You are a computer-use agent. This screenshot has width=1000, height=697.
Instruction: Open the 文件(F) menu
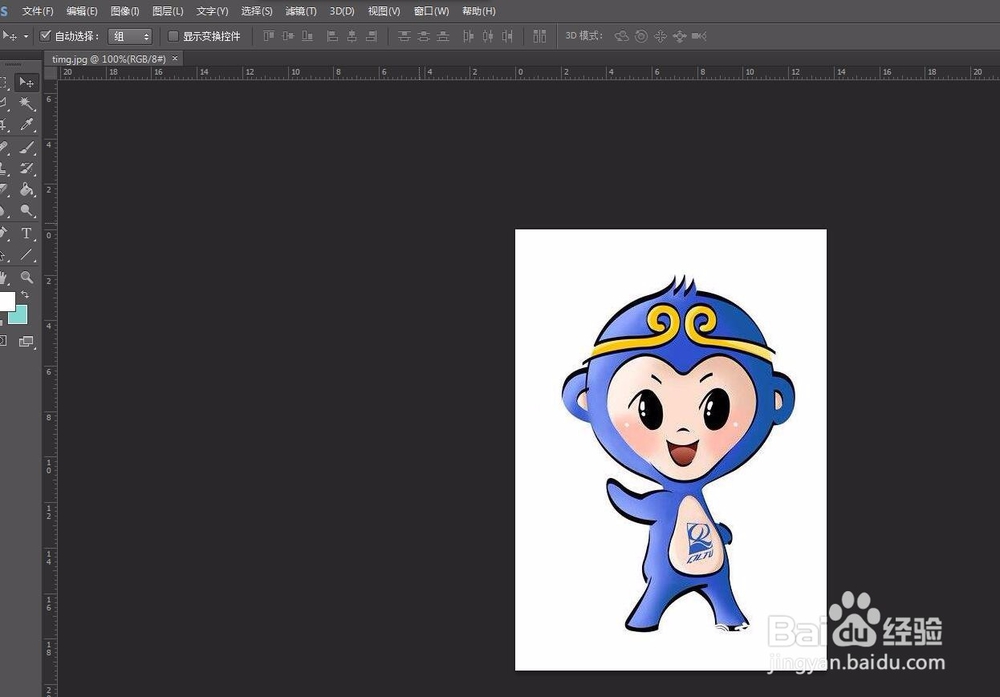(x=38, y=11)
